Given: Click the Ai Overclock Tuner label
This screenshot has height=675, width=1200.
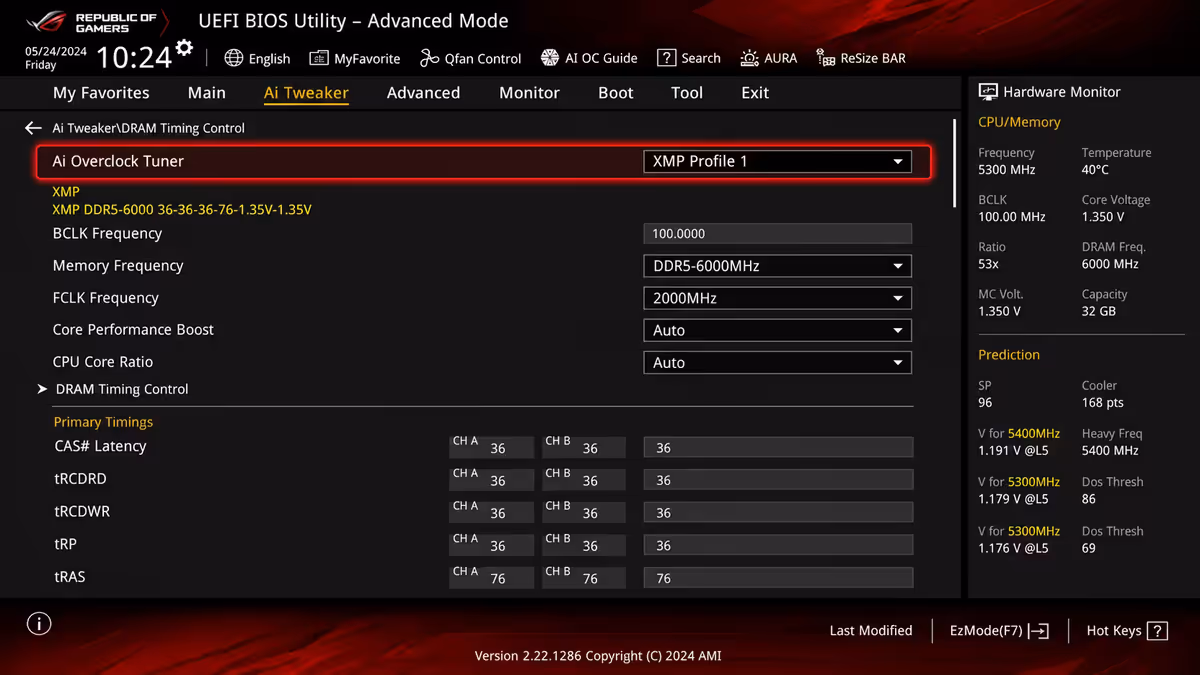Looking at the screenshot, I should pyautogui.click(x=118, y=161).
